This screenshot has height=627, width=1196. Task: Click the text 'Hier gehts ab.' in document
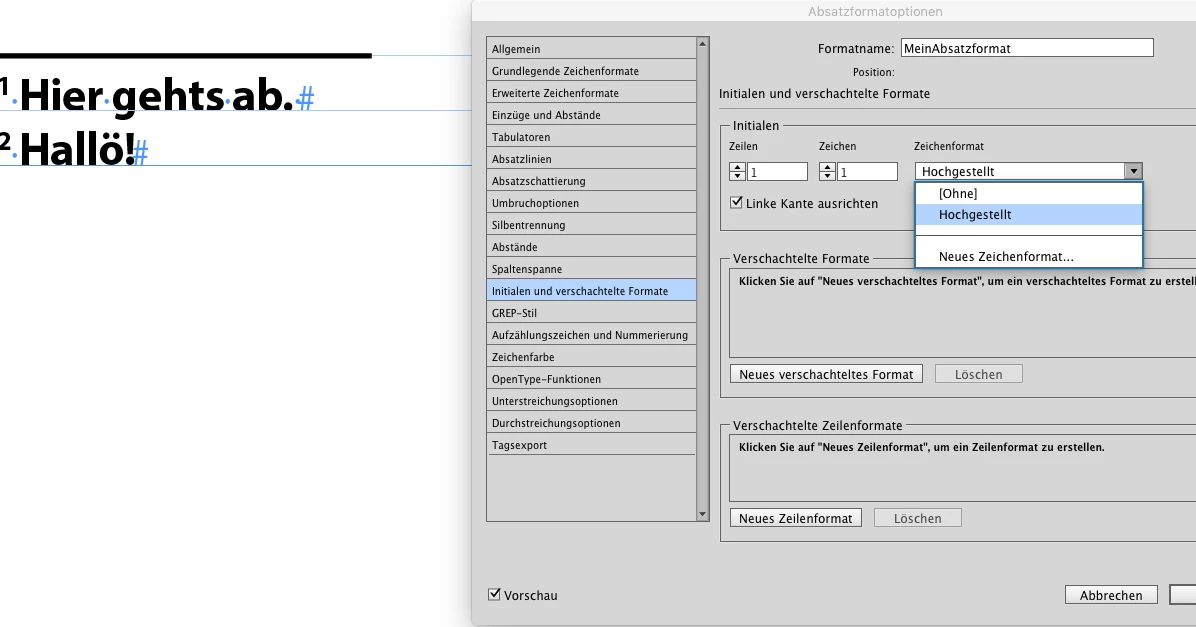pyautogui.click(x=156, y=97)
